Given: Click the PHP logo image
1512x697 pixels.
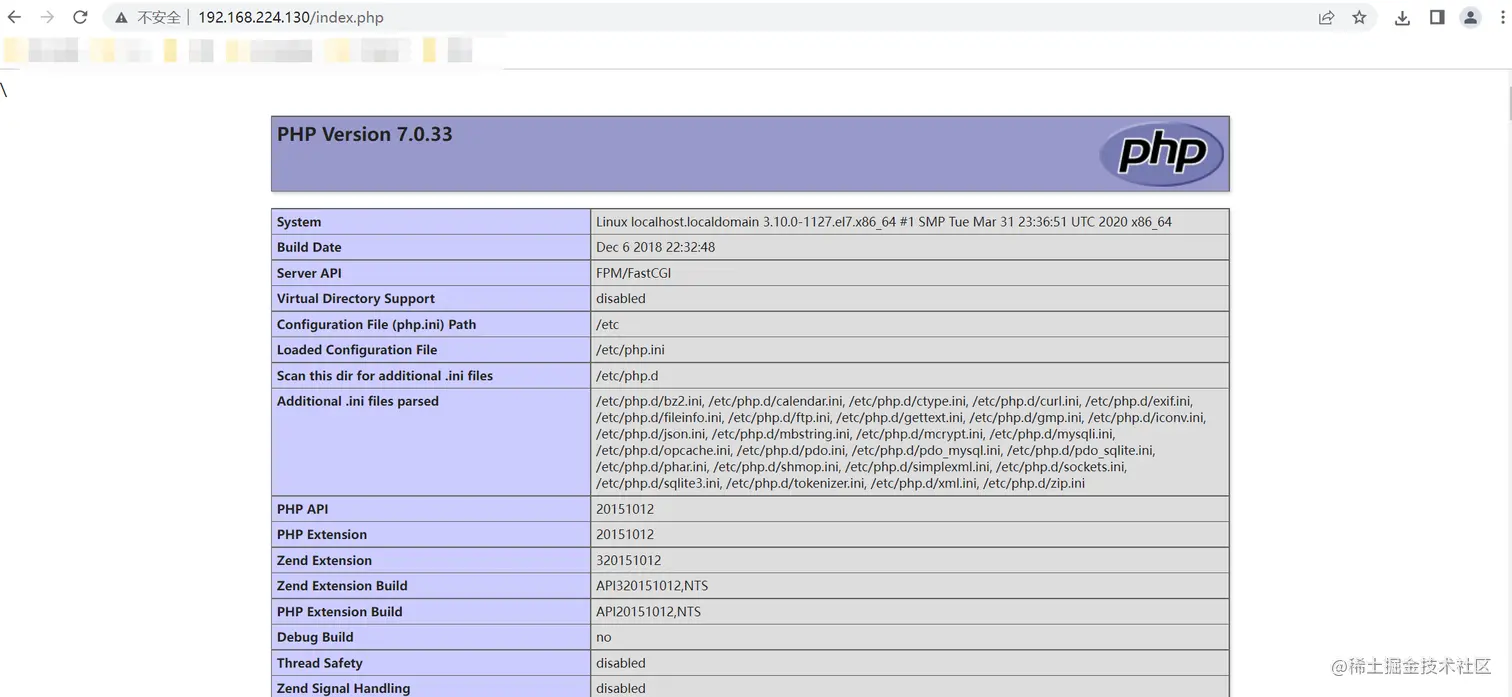Looking at the screenshot, I should (1160, 154).
